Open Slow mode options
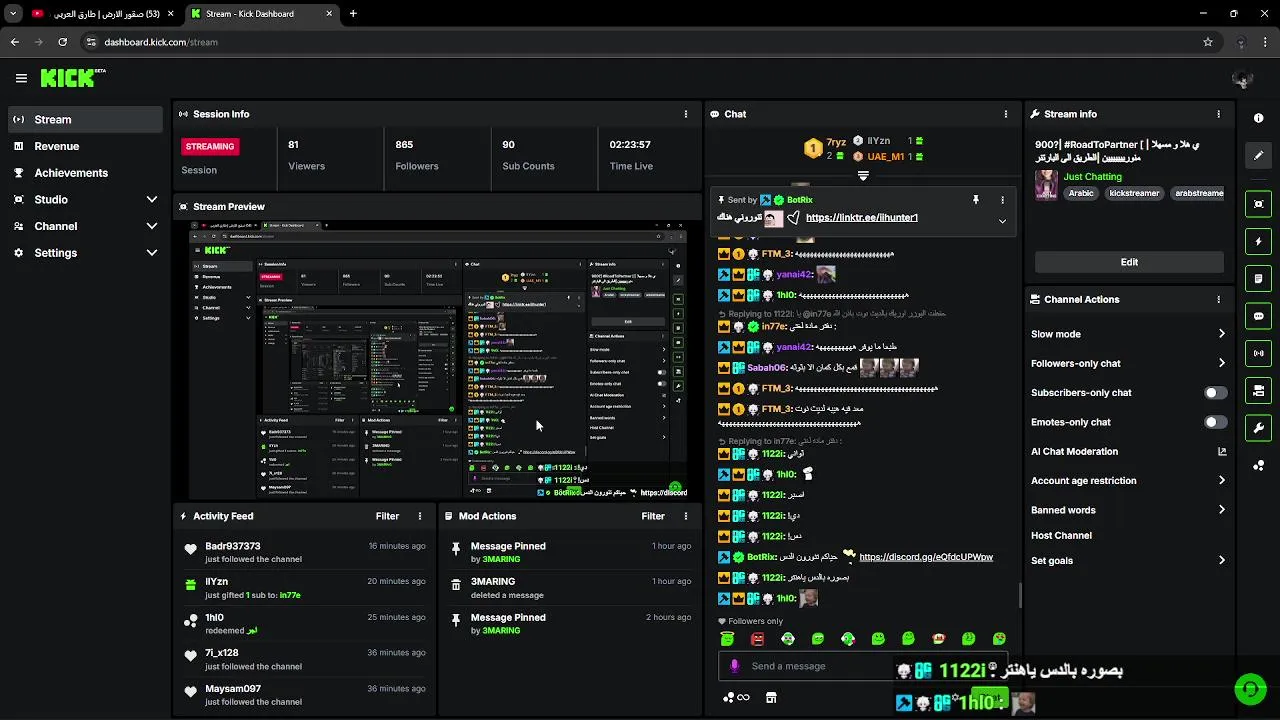 click(1128, 334)
